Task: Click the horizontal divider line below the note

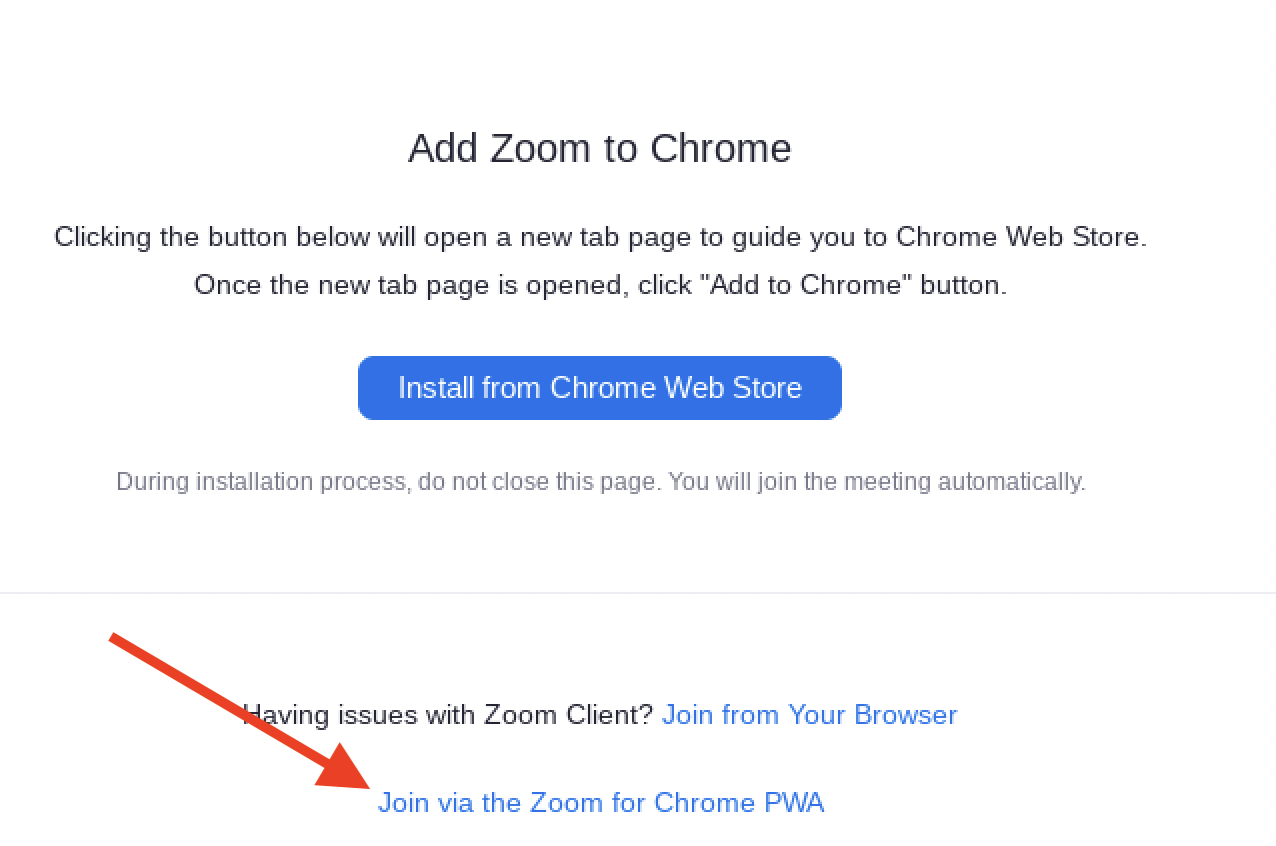Action: point(638,593)
